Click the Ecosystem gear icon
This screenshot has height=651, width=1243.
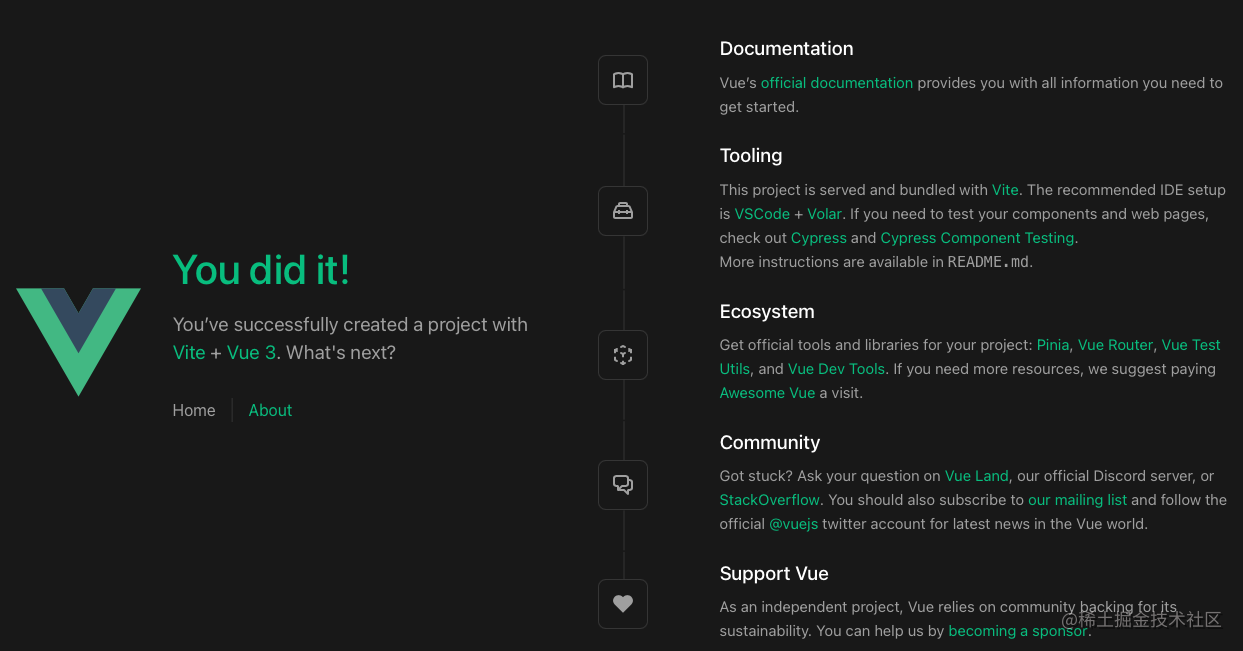pos(622,354)
